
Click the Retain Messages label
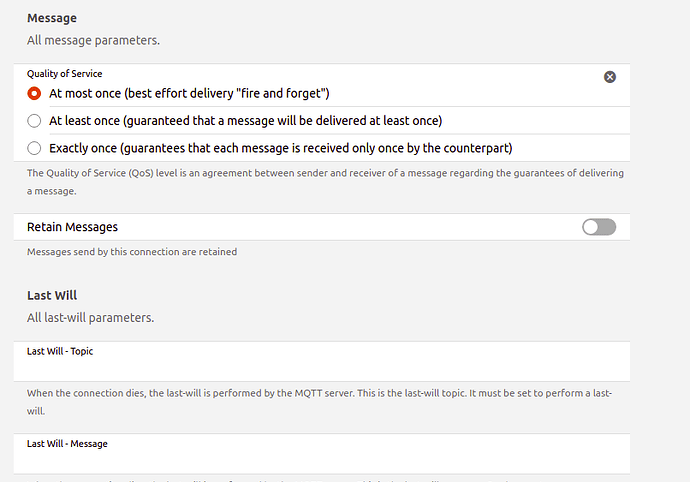(72, 227)
